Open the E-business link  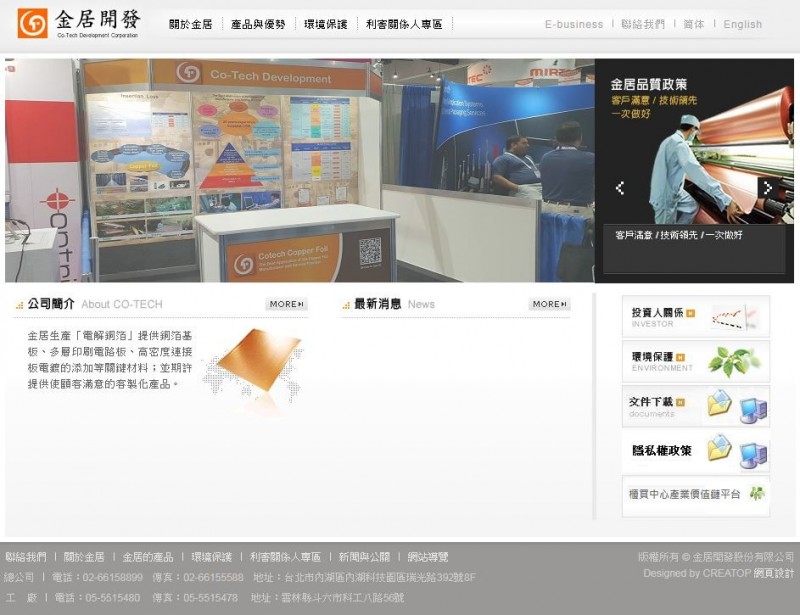point(574,24)
